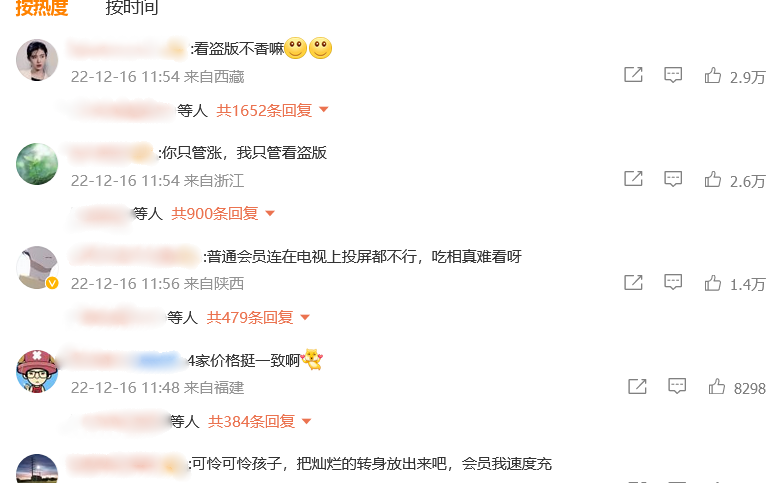Expand 共479条回复 replies
This screenshot has height=483, width=781.
258,317
